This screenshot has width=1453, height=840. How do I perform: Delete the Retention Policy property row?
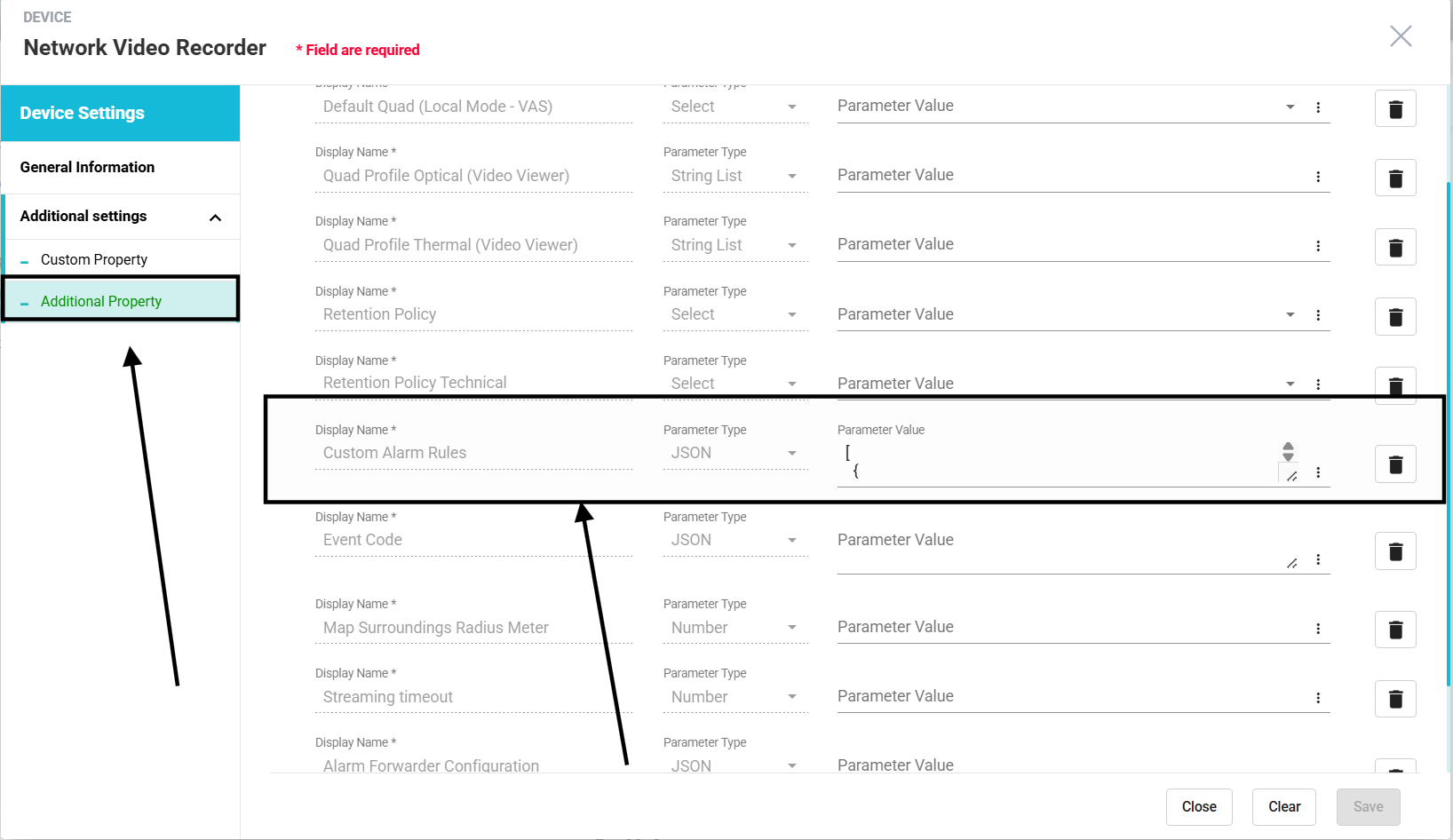pos(1395,317)
